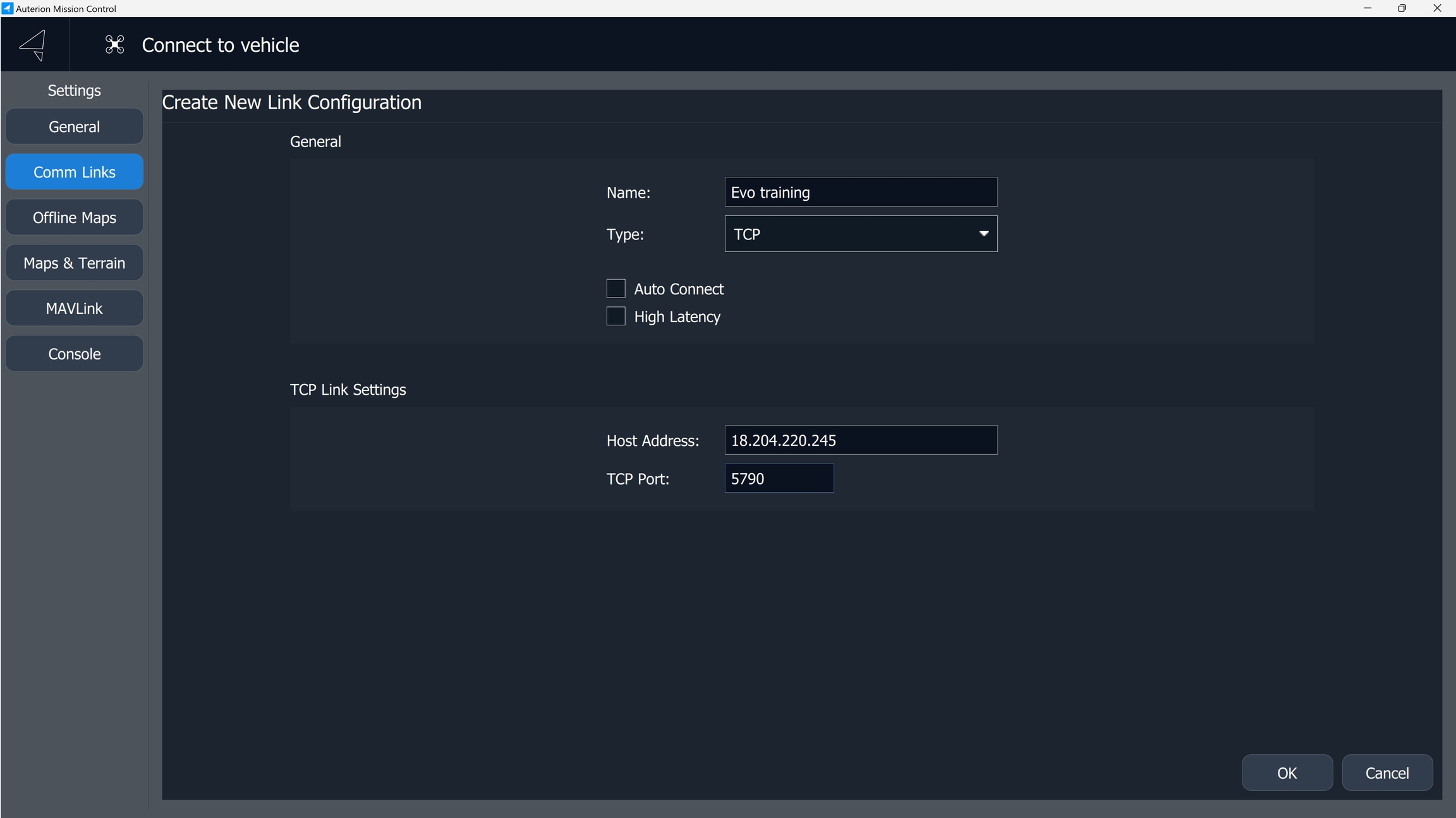Cancel the new link configuration

(x=1386, y=773)
